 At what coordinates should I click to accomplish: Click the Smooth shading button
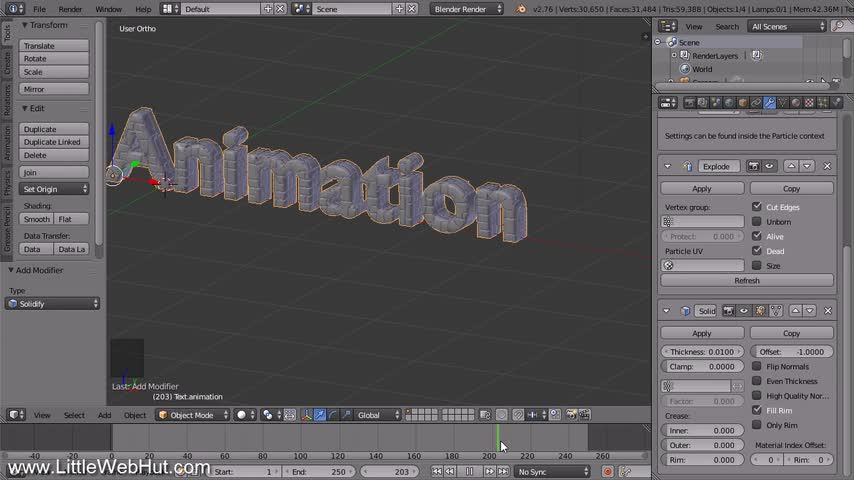pos(36,219)
